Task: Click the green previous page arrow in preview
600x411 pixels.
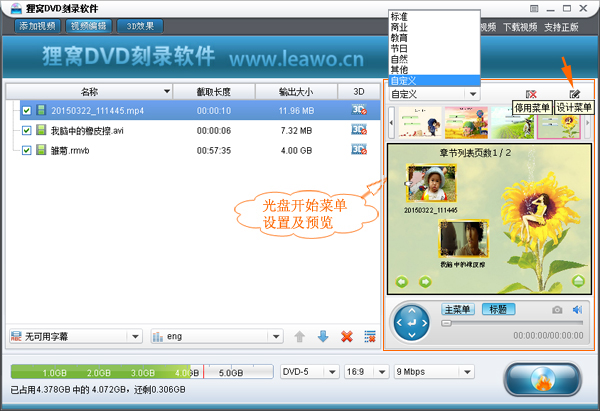Action: pos(402,282)
